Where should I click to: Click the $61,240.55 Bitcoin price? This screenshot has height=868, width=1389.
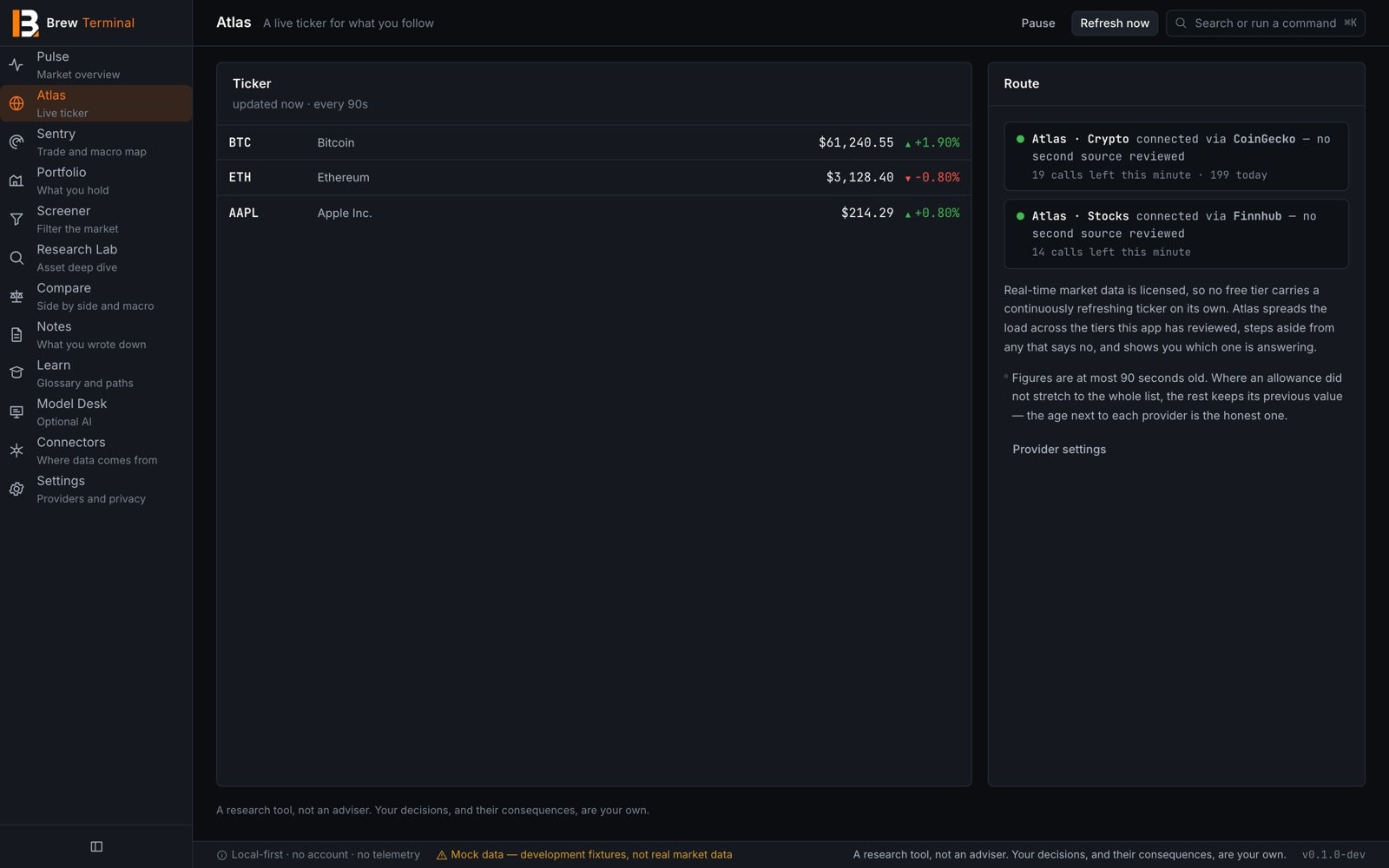point(855,142)
